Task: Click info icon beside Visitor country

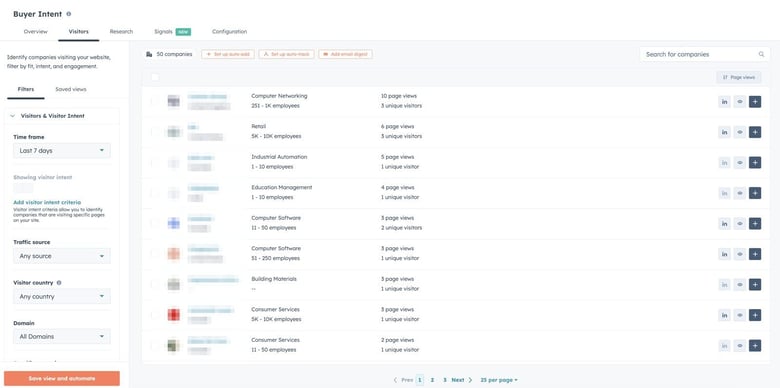Action: point(59,283)
